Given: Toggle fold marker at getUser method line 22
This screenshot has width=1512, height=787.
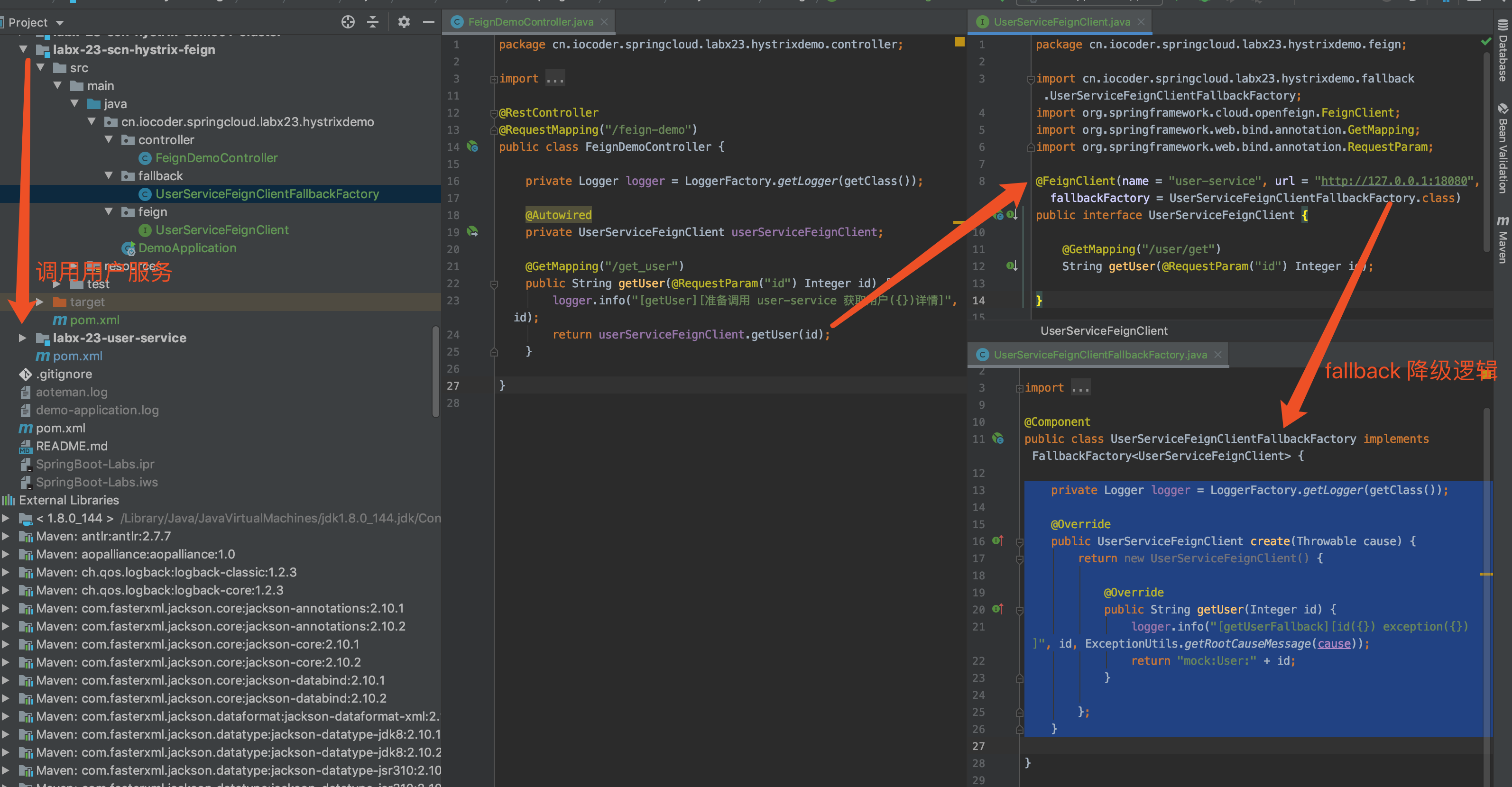Looking at the screenshot, I should click(494, 284).
